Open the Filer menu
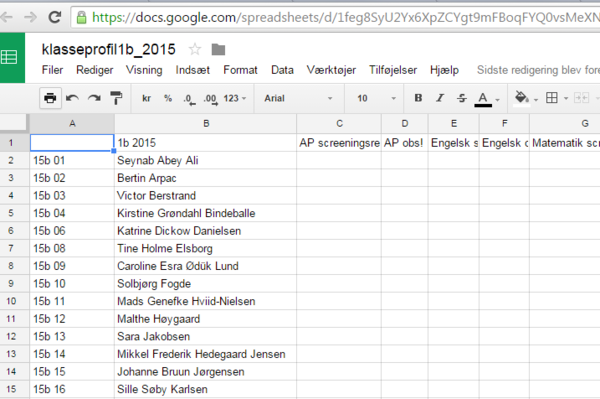The height and width of the screenshot is (399, 600). (52, 70)
